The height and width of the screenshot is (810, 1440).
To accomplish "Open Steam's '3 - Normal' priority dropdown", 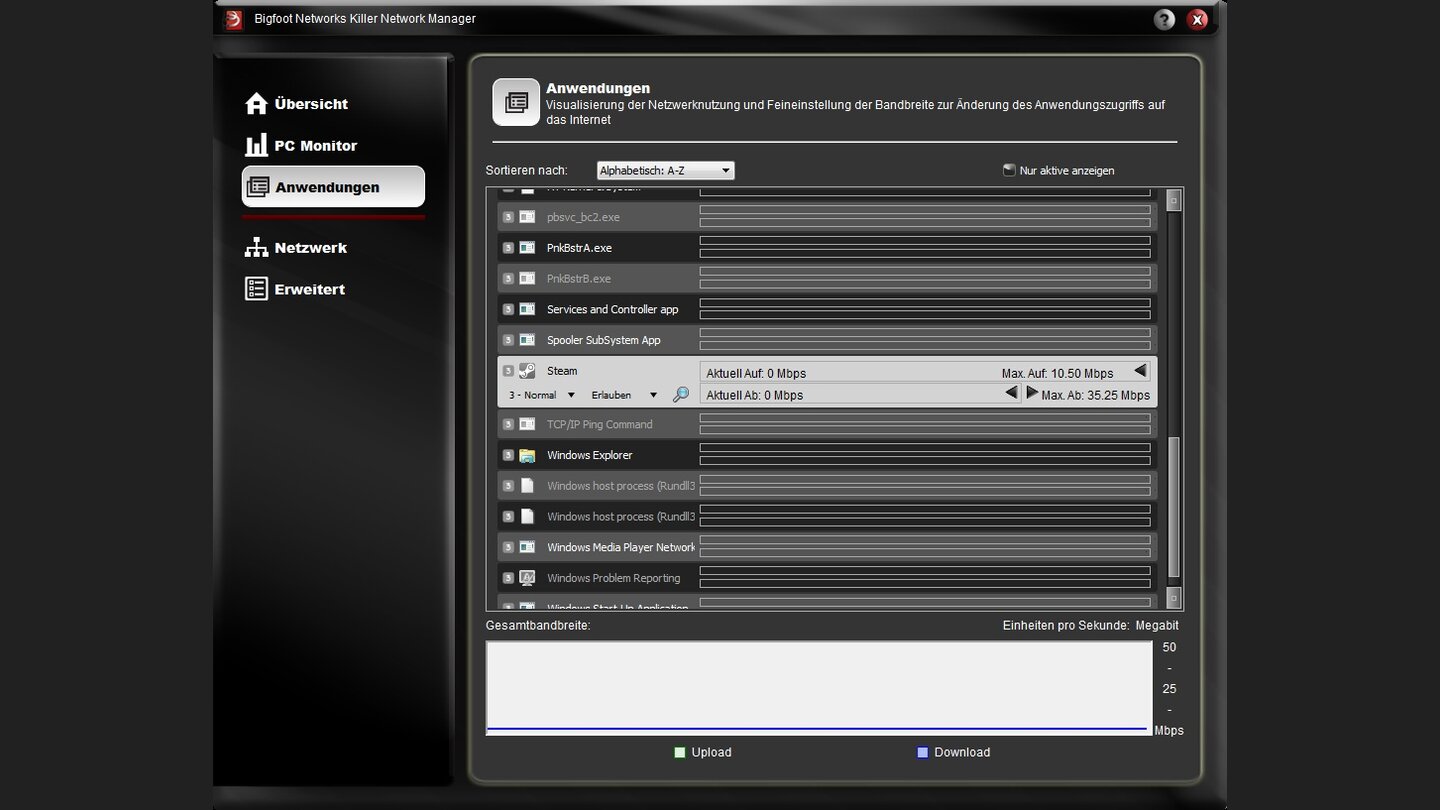I will 541,395.
